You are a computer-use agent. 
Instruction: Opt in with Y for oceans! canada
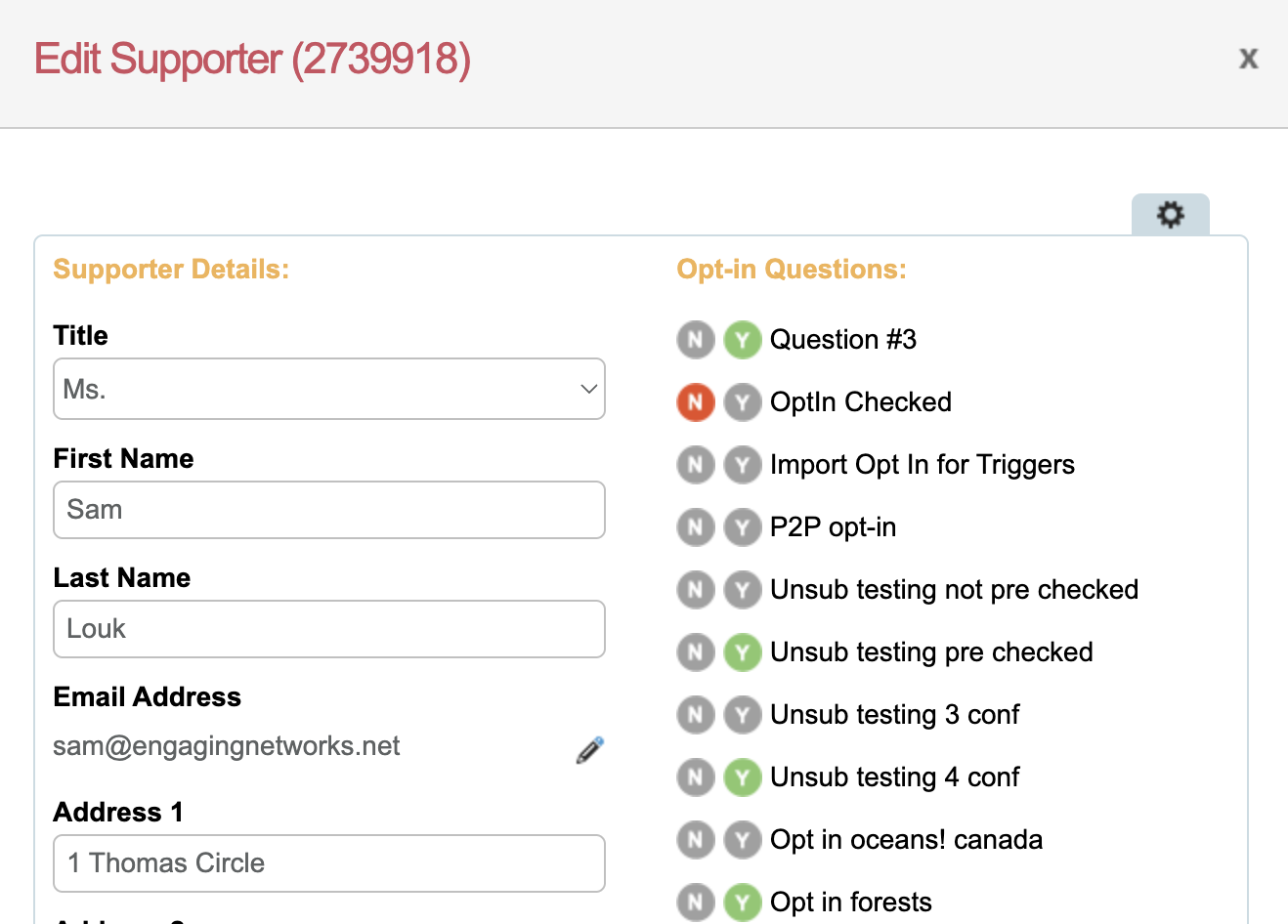pyautogui.click(x=743, y=840)
